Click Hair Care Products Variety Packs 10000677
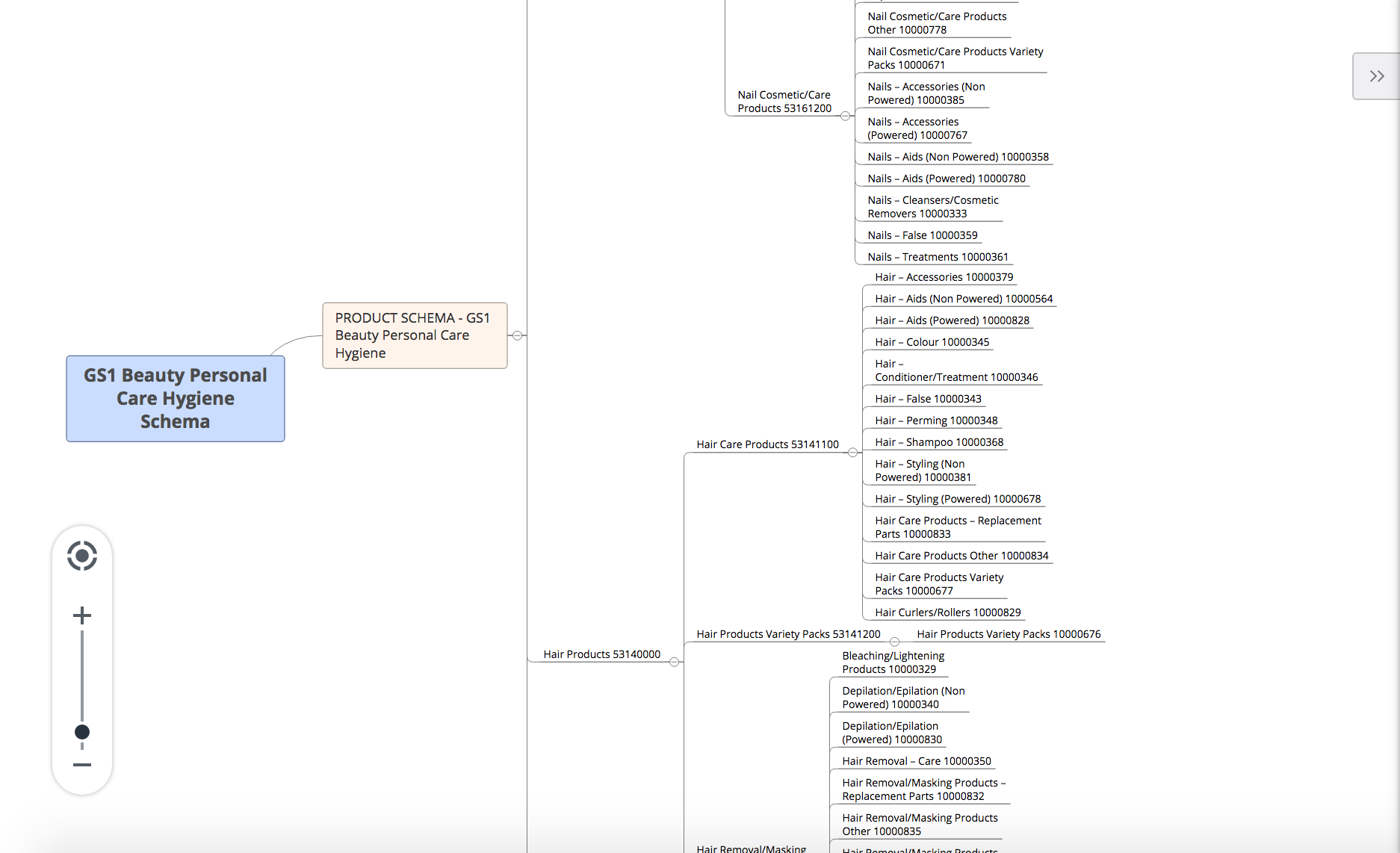Screen dimensions: 1400x853 (939, 584)
